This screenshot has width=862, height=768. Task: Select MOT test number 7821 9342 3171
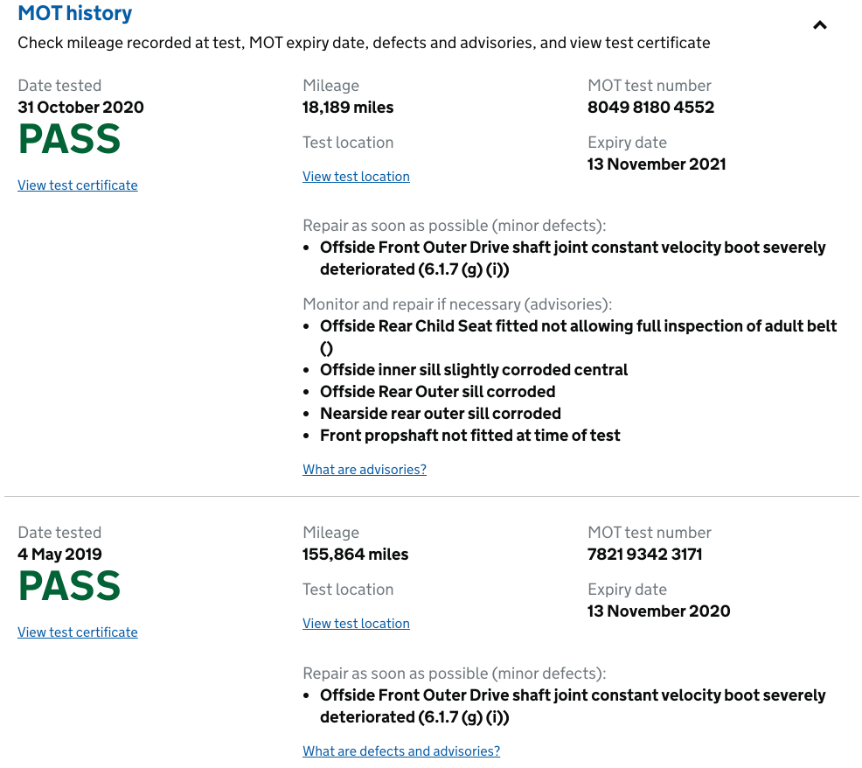tap(644, 555)
